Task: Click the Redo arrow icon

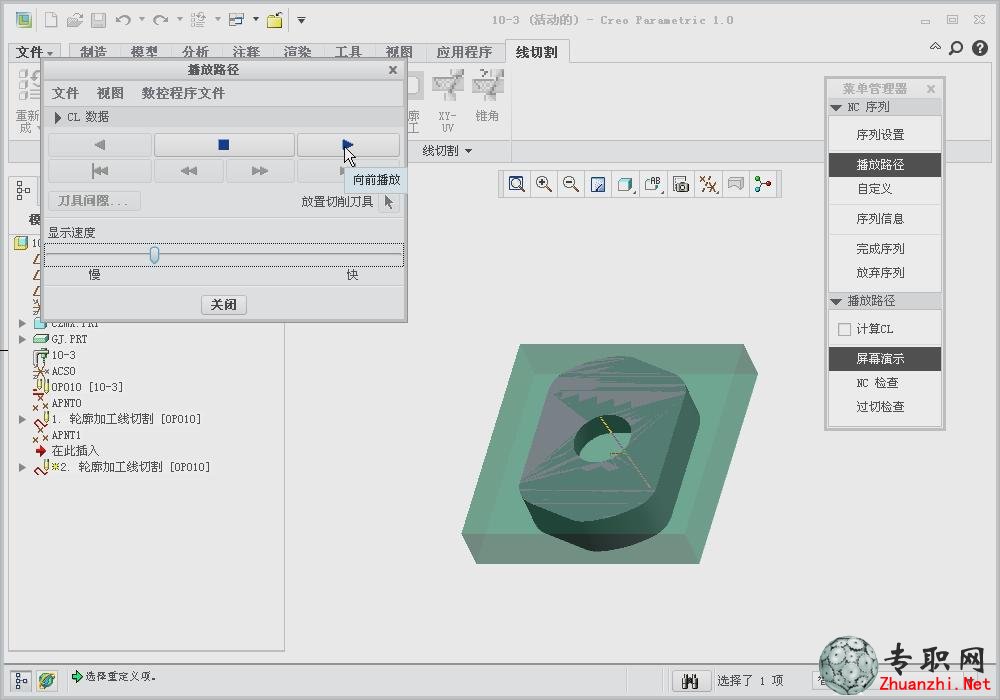Action: click(161, 20)
